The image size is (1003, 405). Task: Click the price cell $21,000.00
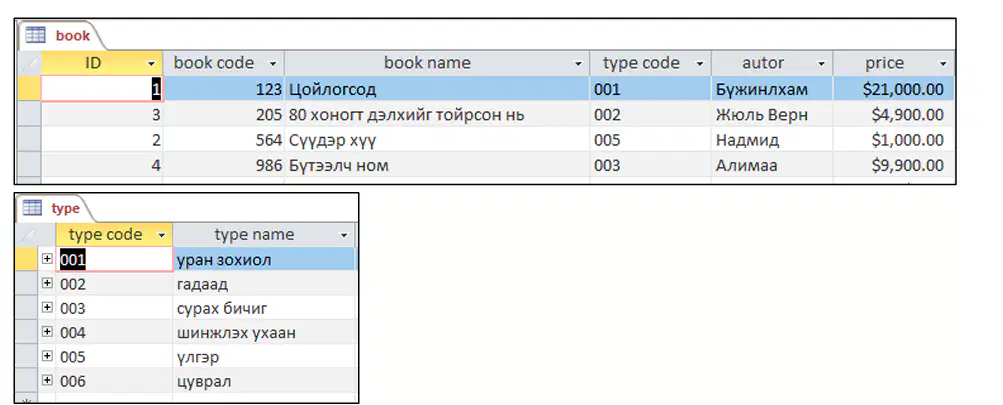point(894,89)
